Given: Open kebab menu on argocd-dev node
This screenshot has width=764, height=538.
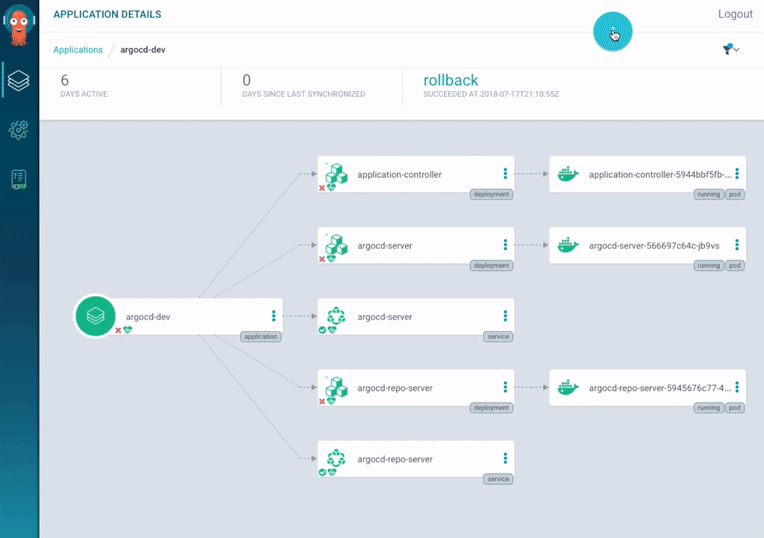Looking at the screenshot, I should pos(273,316).
